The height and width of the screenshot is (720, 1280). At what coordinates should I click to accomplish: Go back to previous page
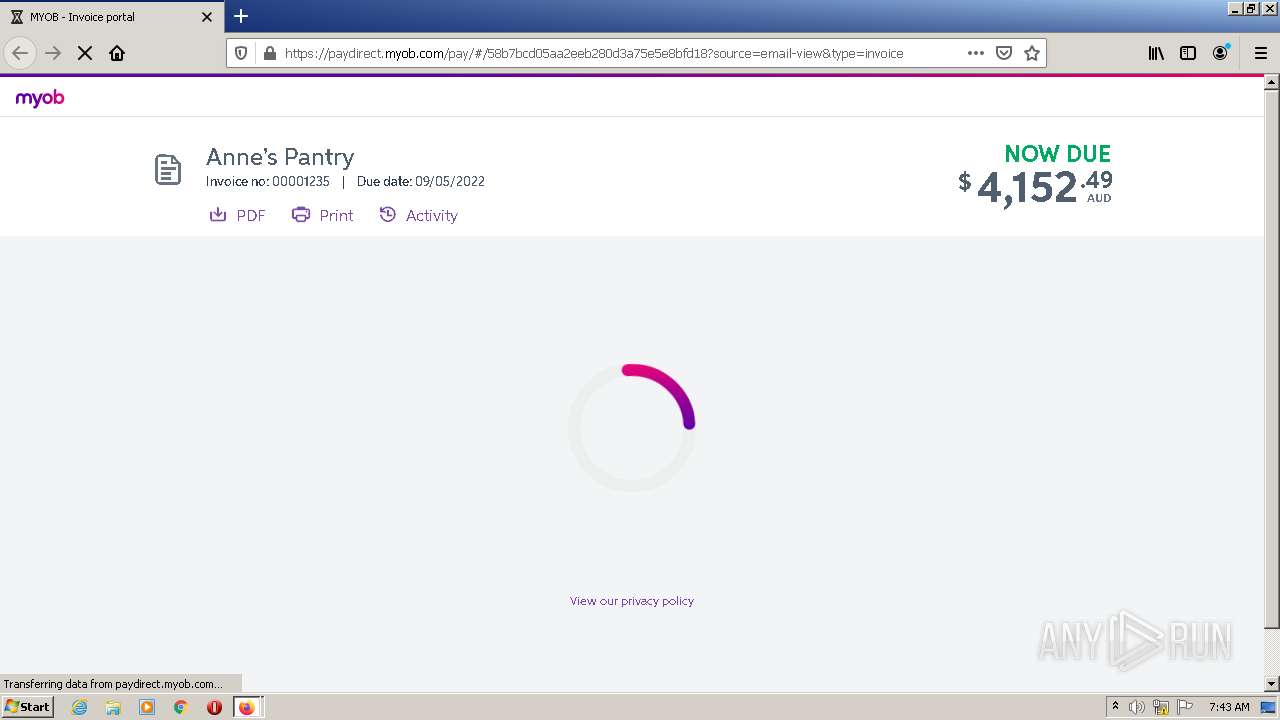(20, 53)
